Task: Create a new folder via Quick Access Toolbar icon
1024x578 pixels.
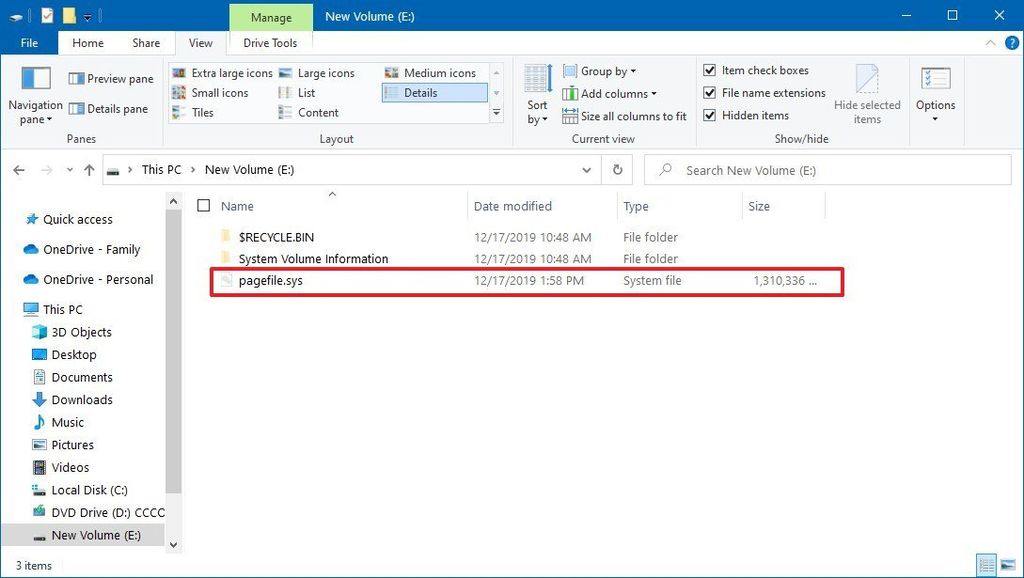Action: 68,16
